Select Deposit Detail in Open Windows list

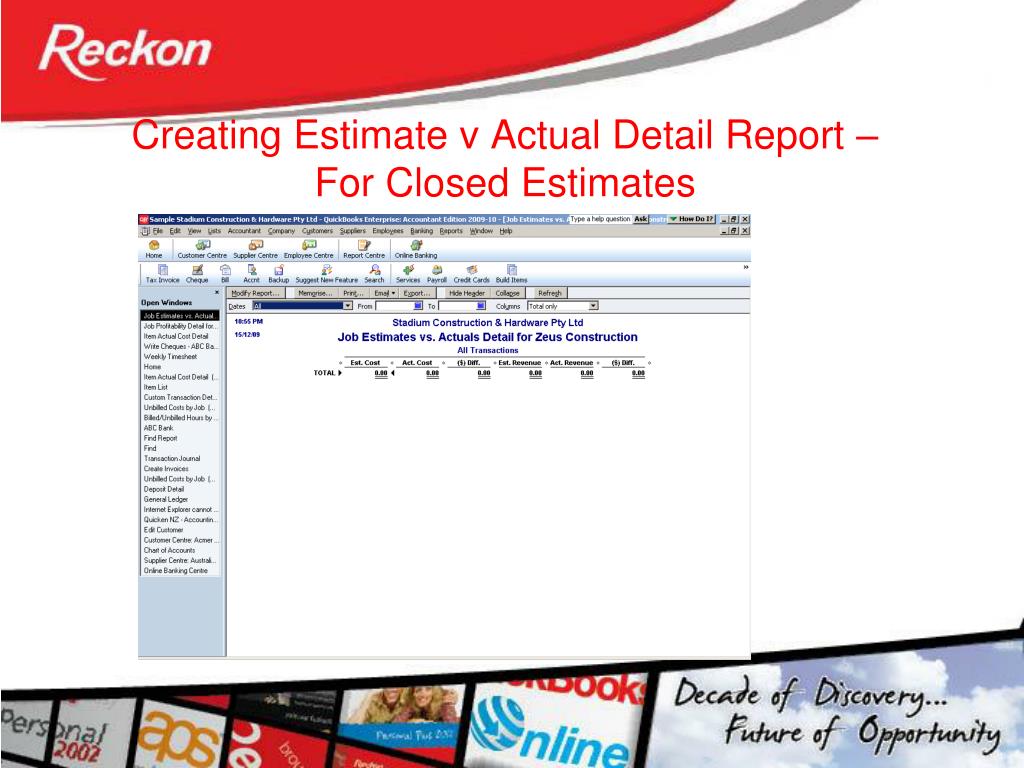(180, 489)
